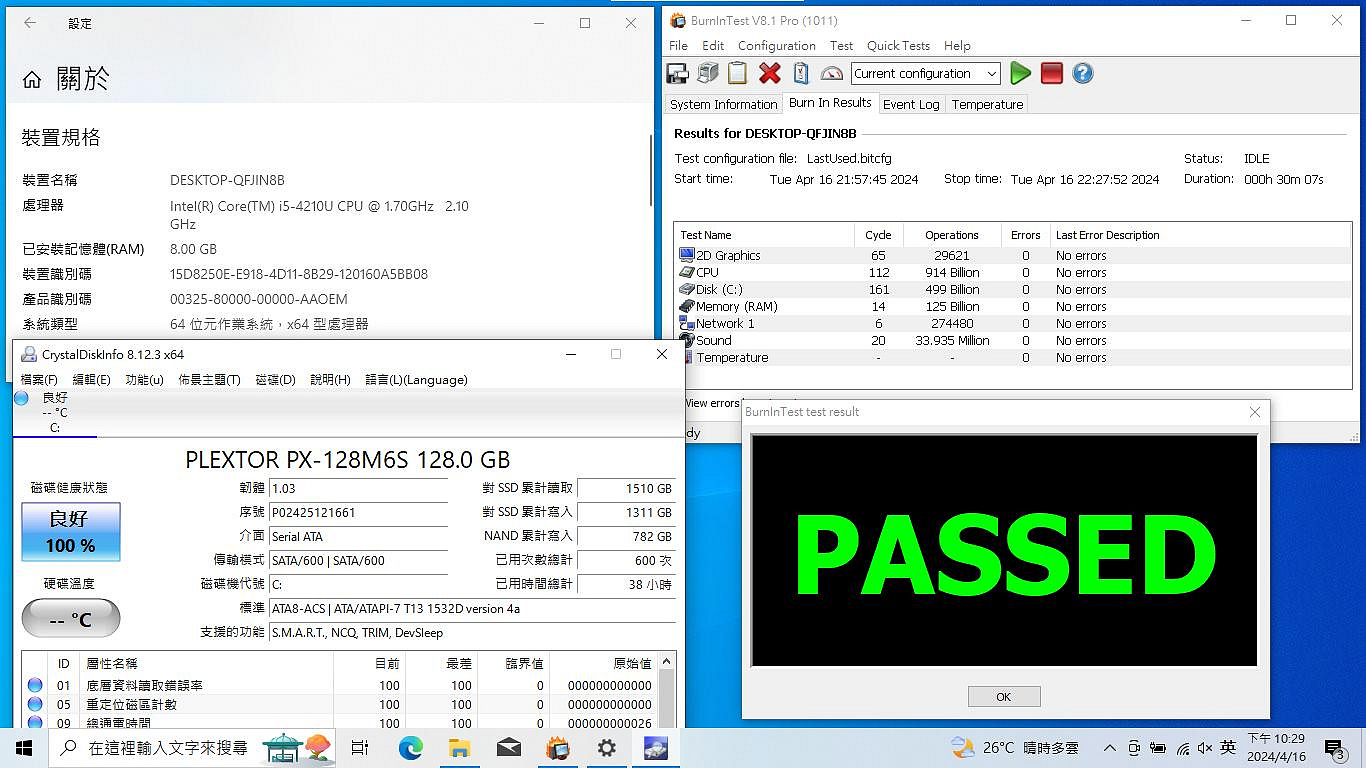
Task: Switch to the Event Log tab
Action: [x=911, y=104]
